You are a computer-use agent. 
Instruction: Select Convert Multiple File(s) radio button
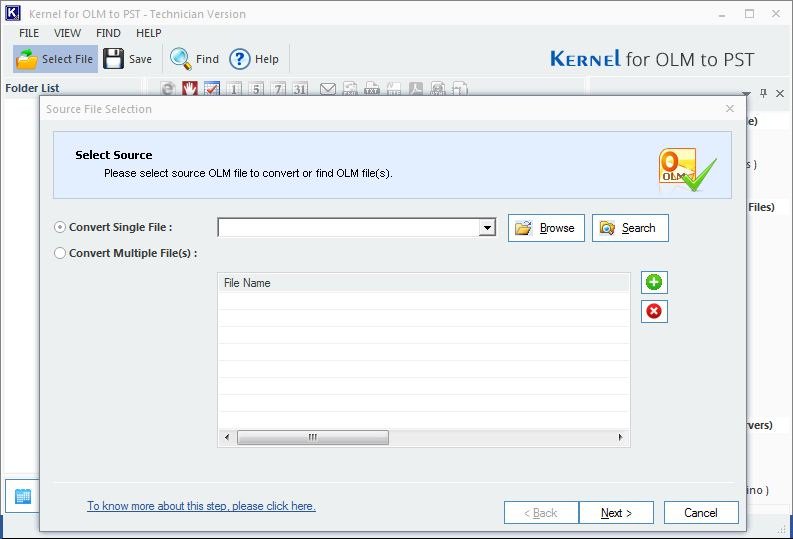(60, 253)
